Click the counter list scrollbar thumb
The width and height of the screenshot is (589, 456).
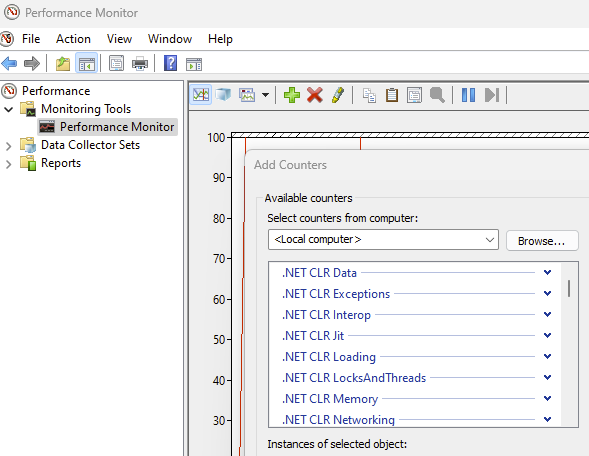[x=569, y=288]
